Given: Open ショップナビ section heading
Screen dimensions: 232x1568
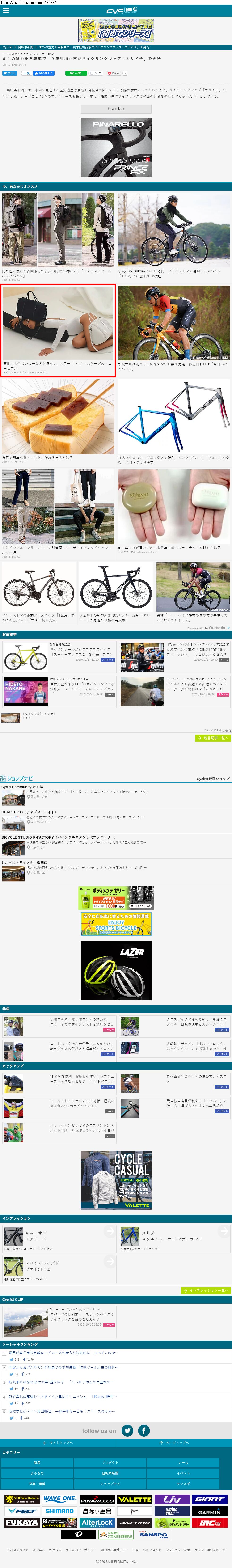Looking at the screenshot, I should coord(17,778).
